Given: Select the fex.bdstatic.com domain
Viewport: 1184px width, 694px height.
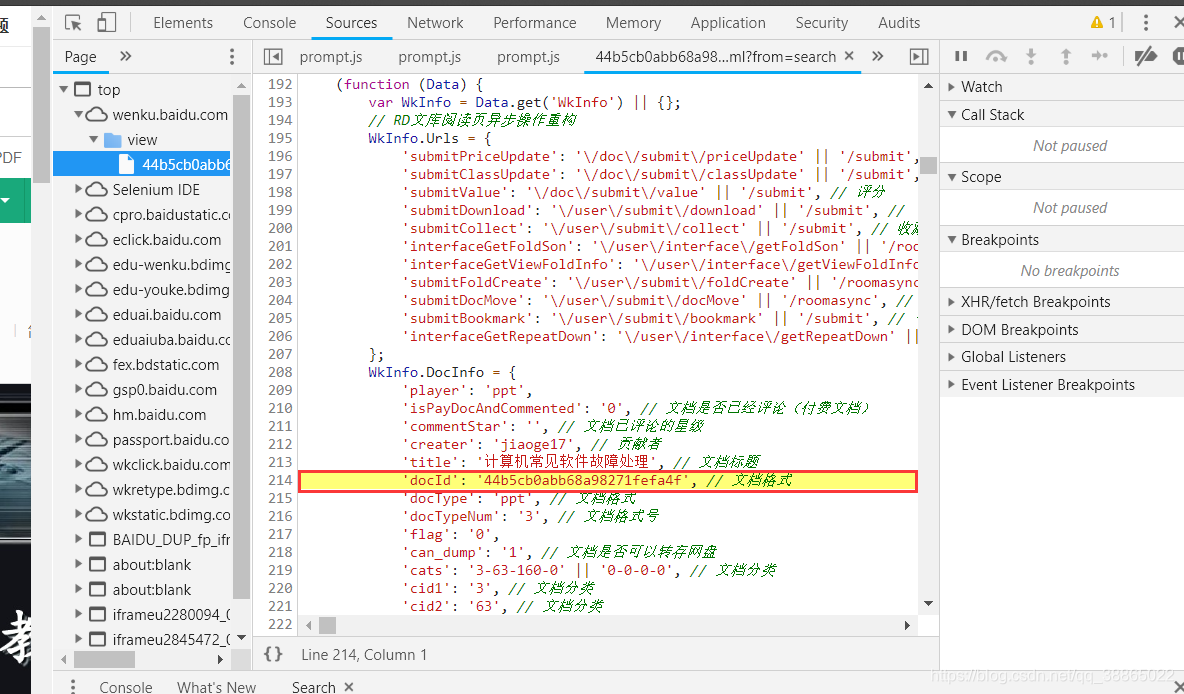Looking at the screenshot, I should click(x=165, y=365).
